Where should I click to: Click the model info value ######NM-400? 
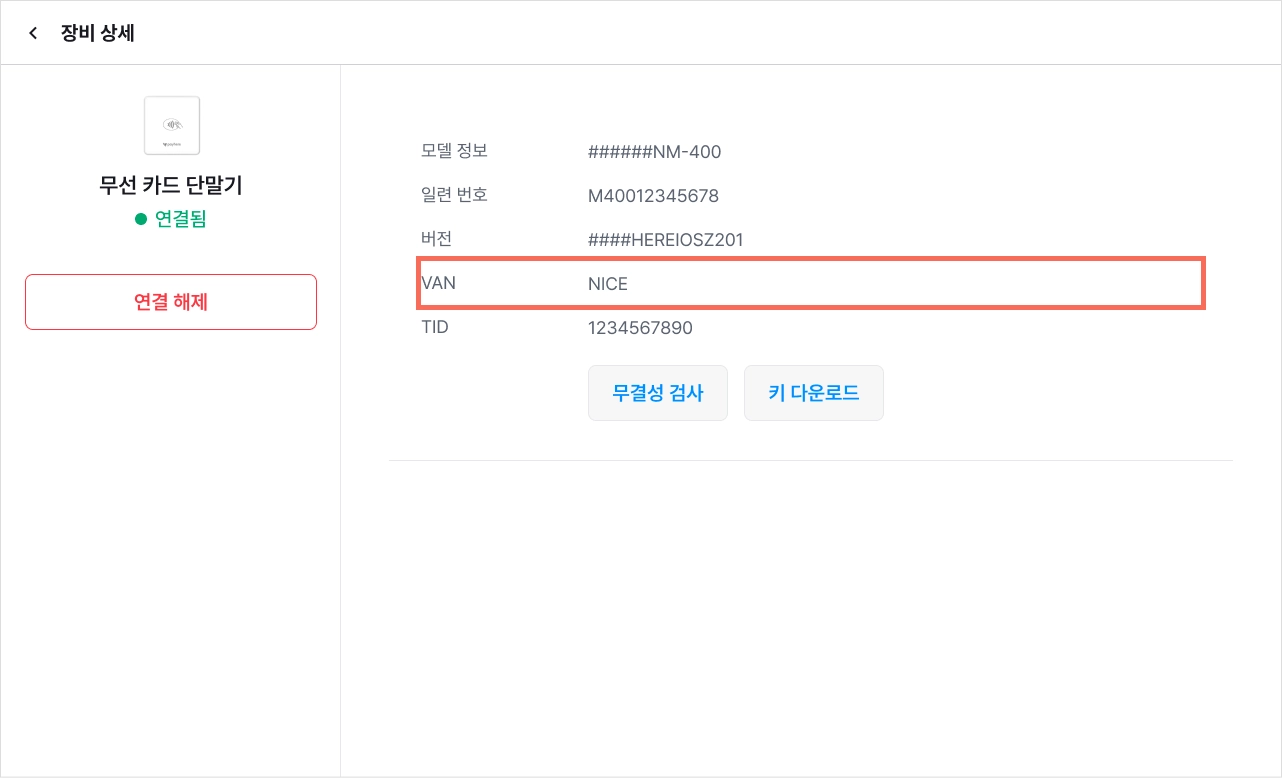(655, 152)
